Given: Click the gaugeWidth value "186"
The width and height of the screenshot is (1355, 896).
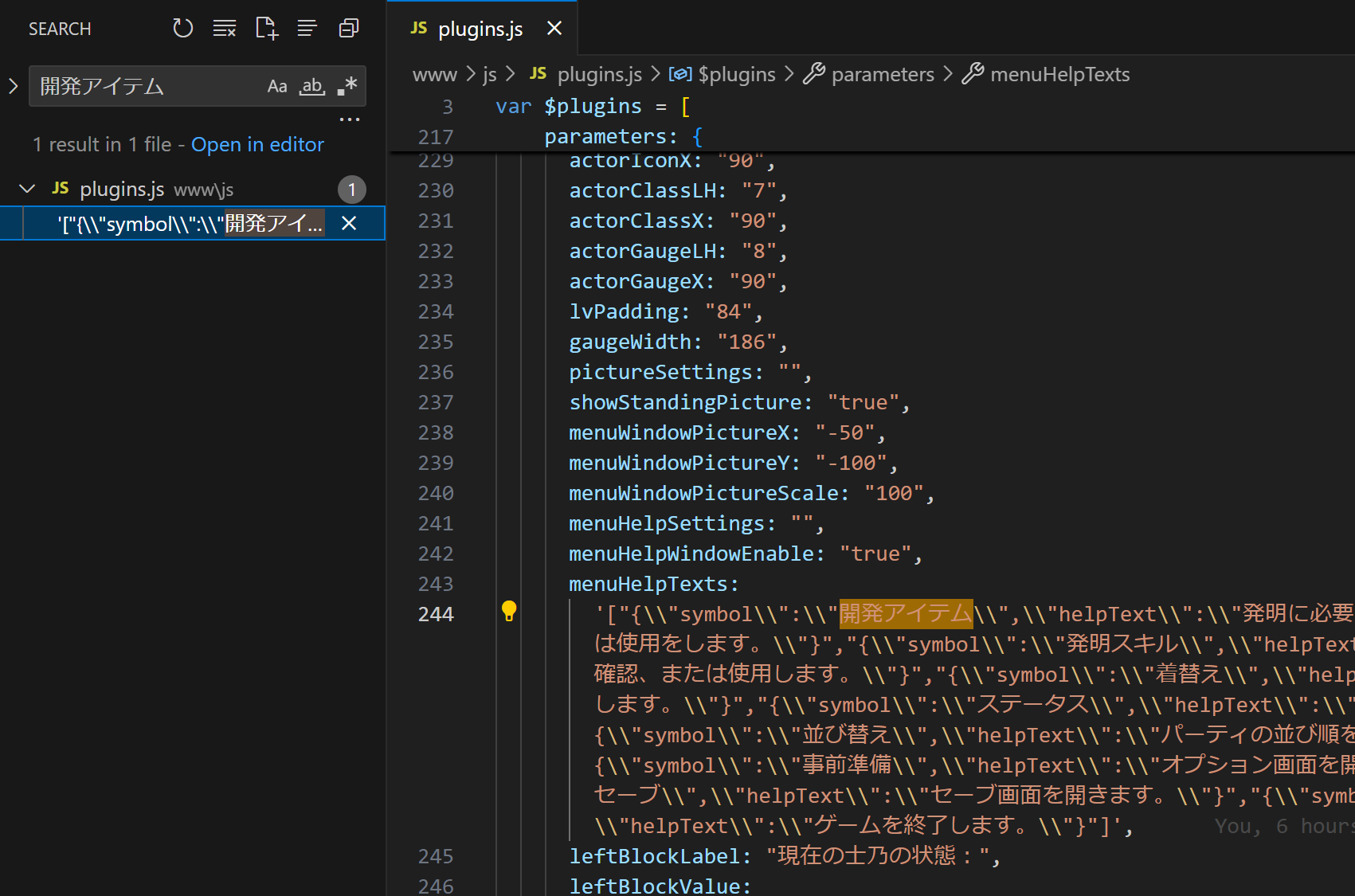Looking at the screenshot, I should (746, 342).
